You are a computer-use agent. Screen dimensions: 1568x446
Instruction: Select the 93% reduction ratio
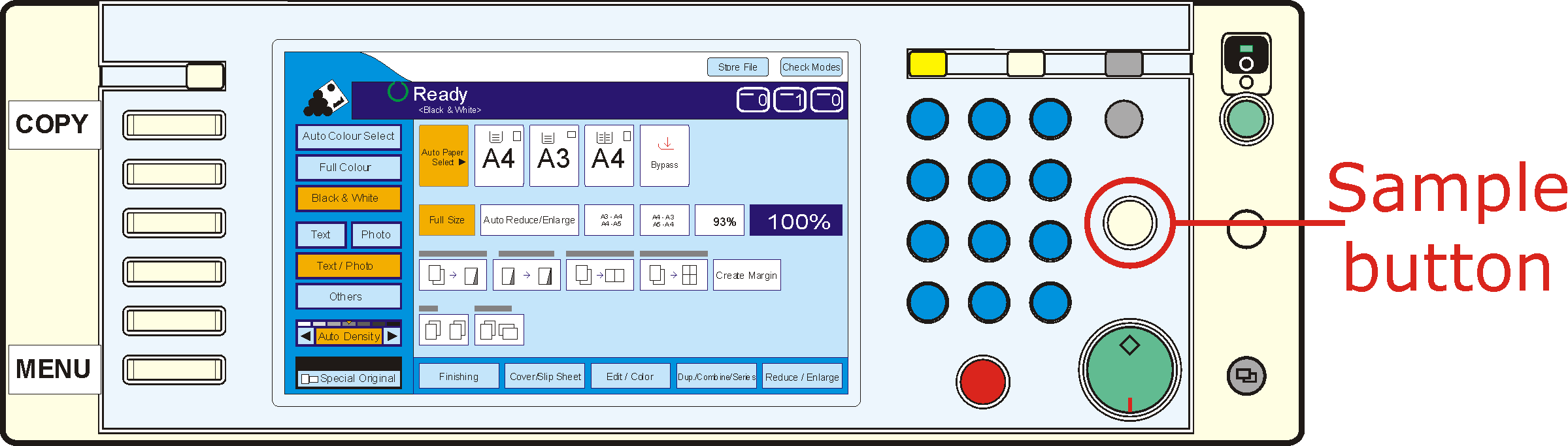[719, 221]
